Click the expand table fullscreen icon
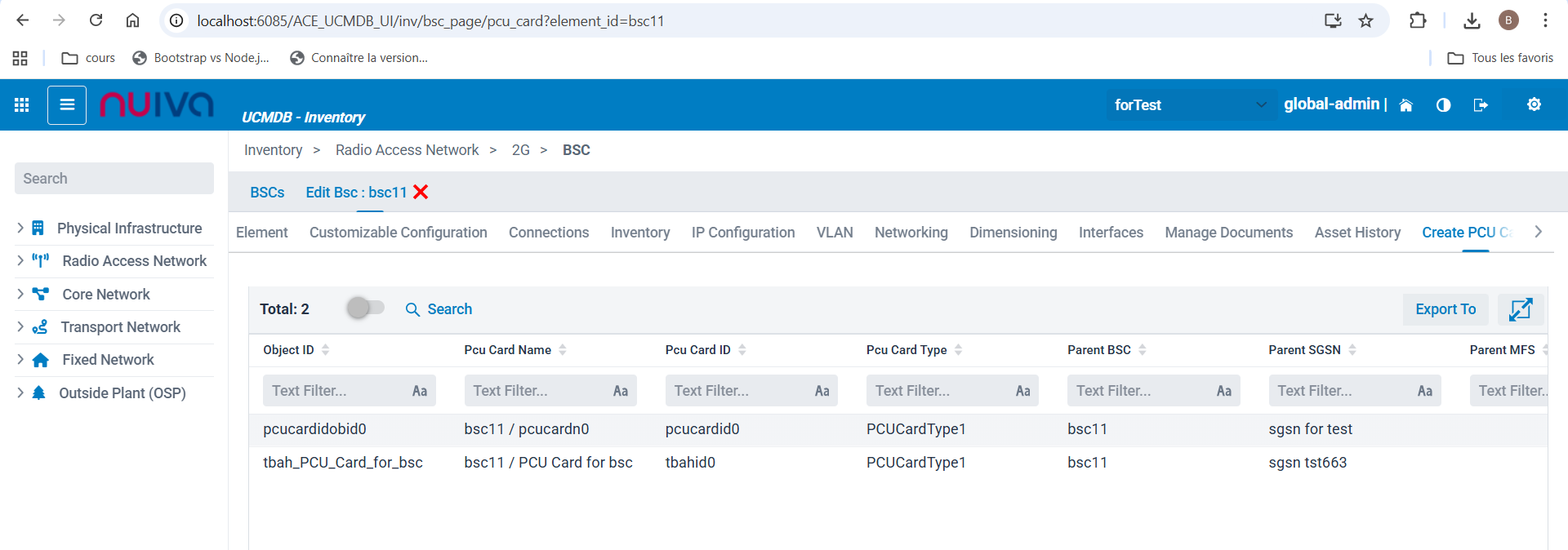This screenshot has height=550, width=1568. pos(1520,309)
